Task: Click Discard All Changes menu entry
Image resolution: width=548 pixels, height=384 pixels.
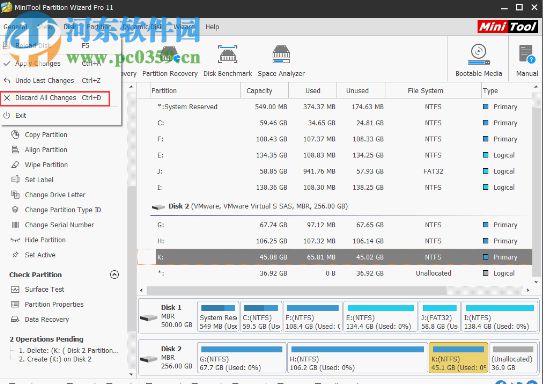Action: tap(55, 98)
